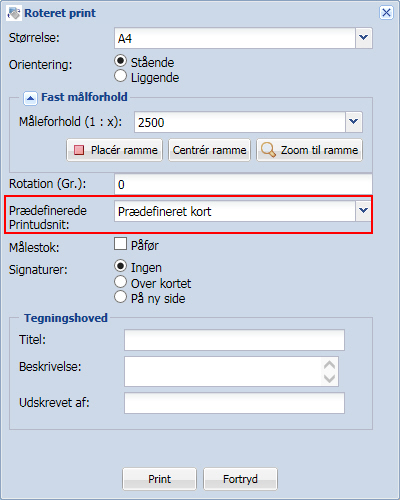Collapse the Fast målforhold section
The height and width of the screenshot is (500, 400).
30,98
